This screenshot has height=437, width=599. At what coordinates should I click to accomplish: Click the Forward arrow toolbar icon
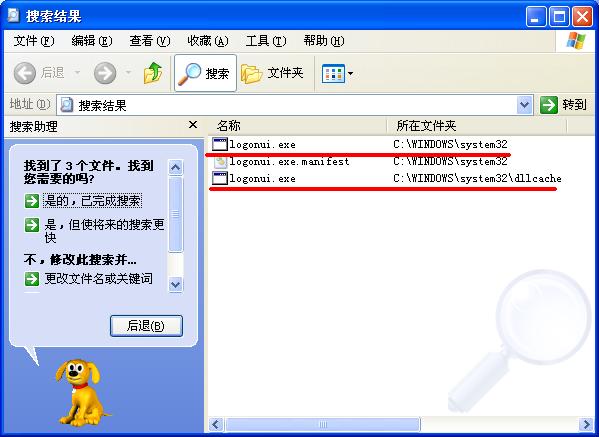coord(105,73)
